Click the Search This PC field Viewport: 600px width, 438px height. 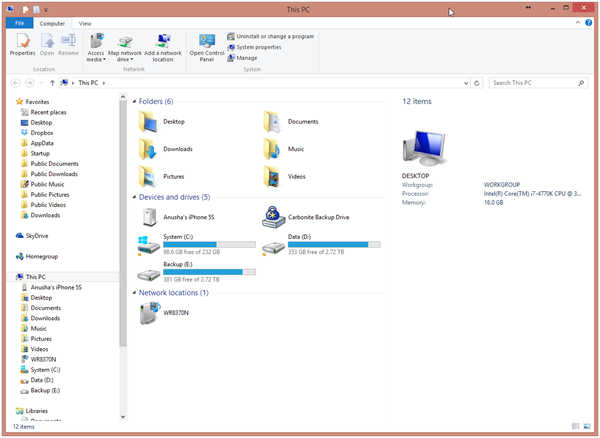(535, 83)
